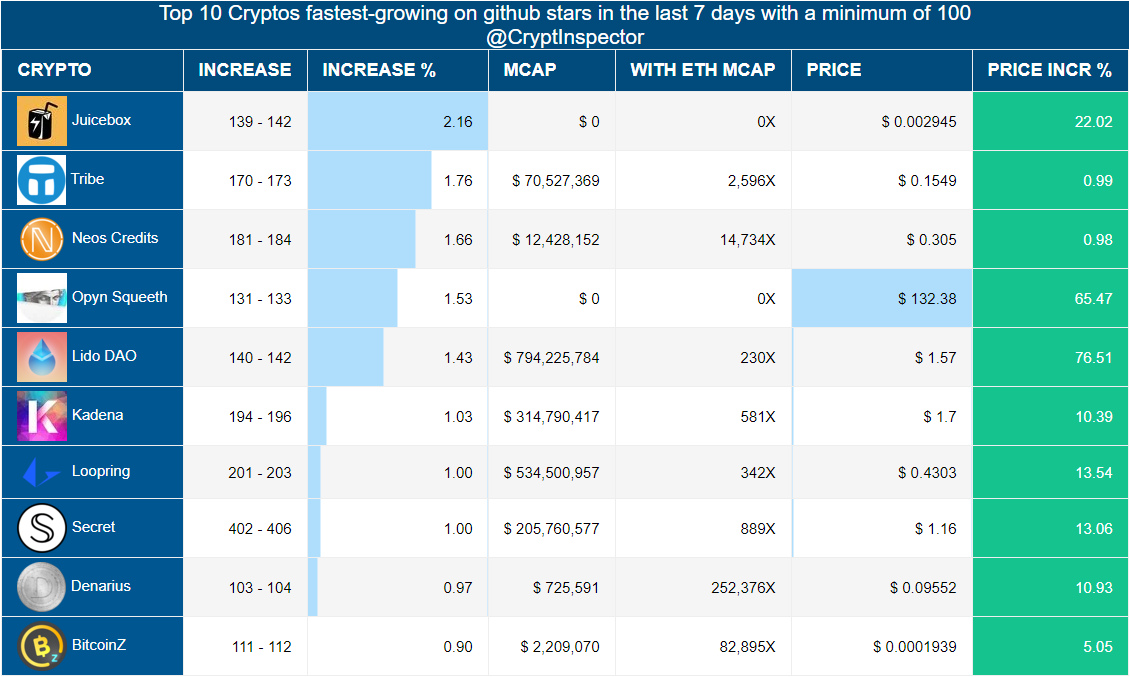Image resolution: width=1130 pixels, height=677 pixels.
Task: Click market cap $ 794,225,784
Action: click(551, 358)
